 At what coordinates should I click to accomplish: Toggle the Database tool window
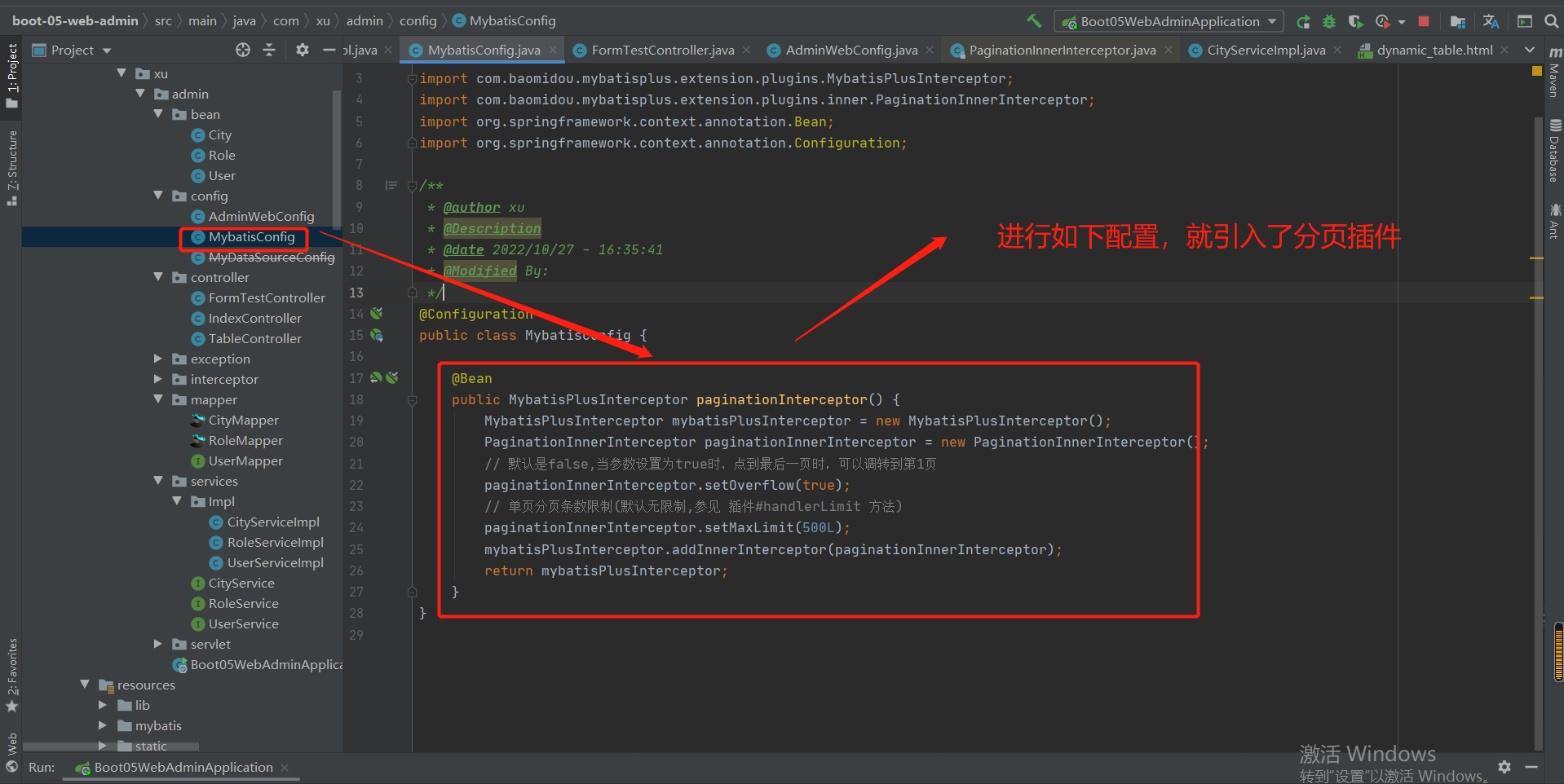[1554, 151]
